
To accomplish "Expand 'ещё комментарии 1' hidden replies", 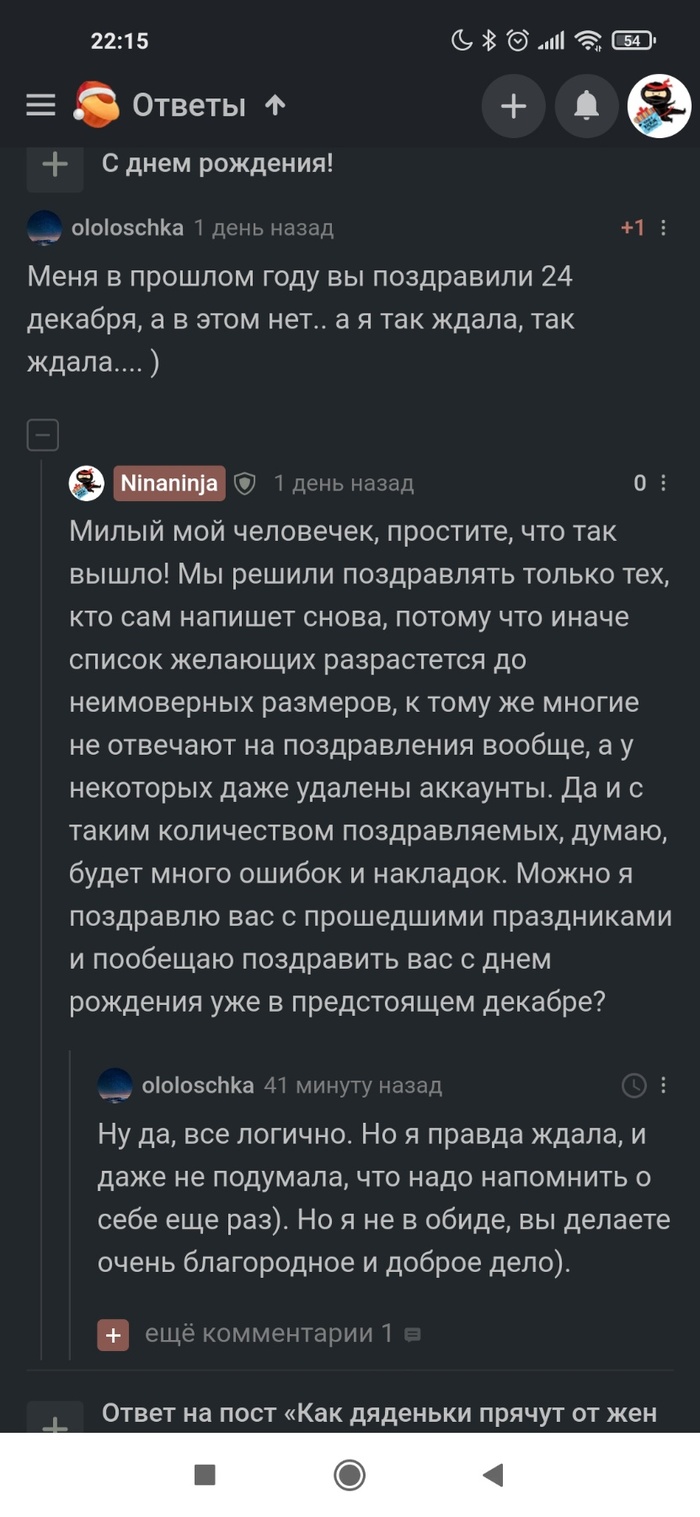I will 113,1334.
